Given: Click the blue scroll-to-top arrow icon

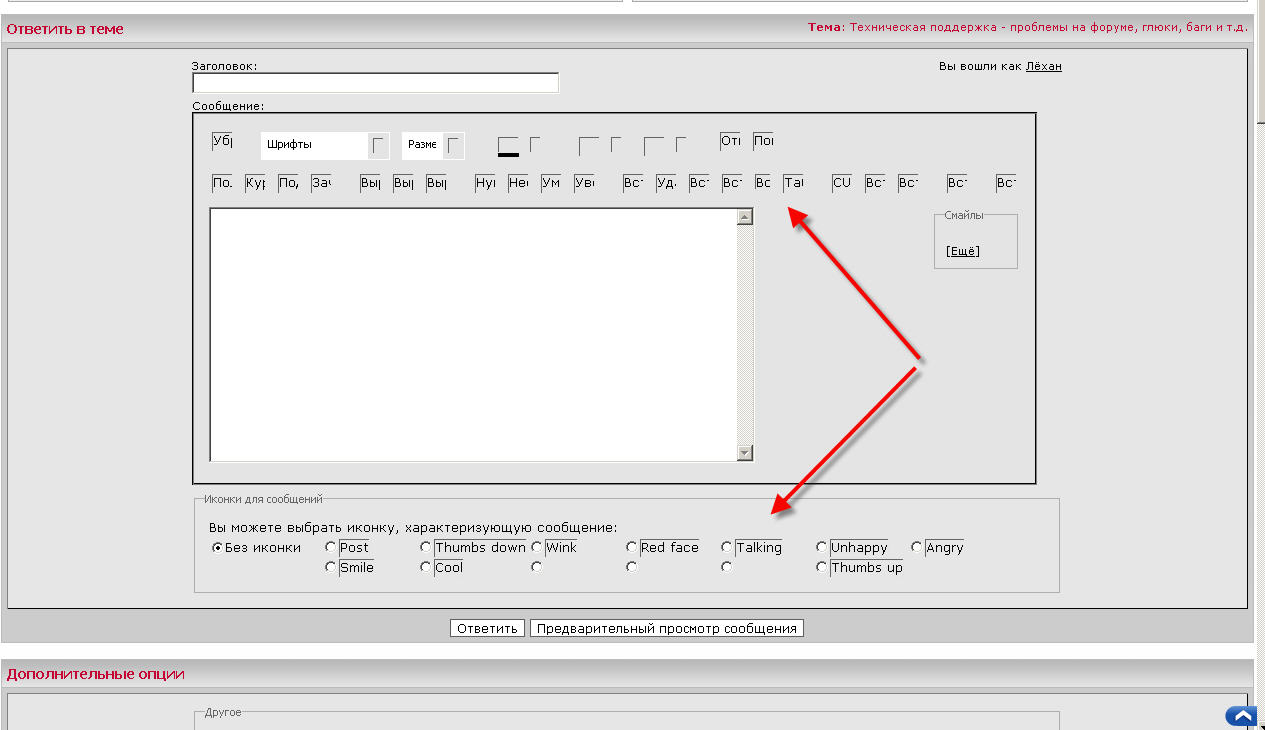Looking at the screenshot, I should tap(1240, 716).
